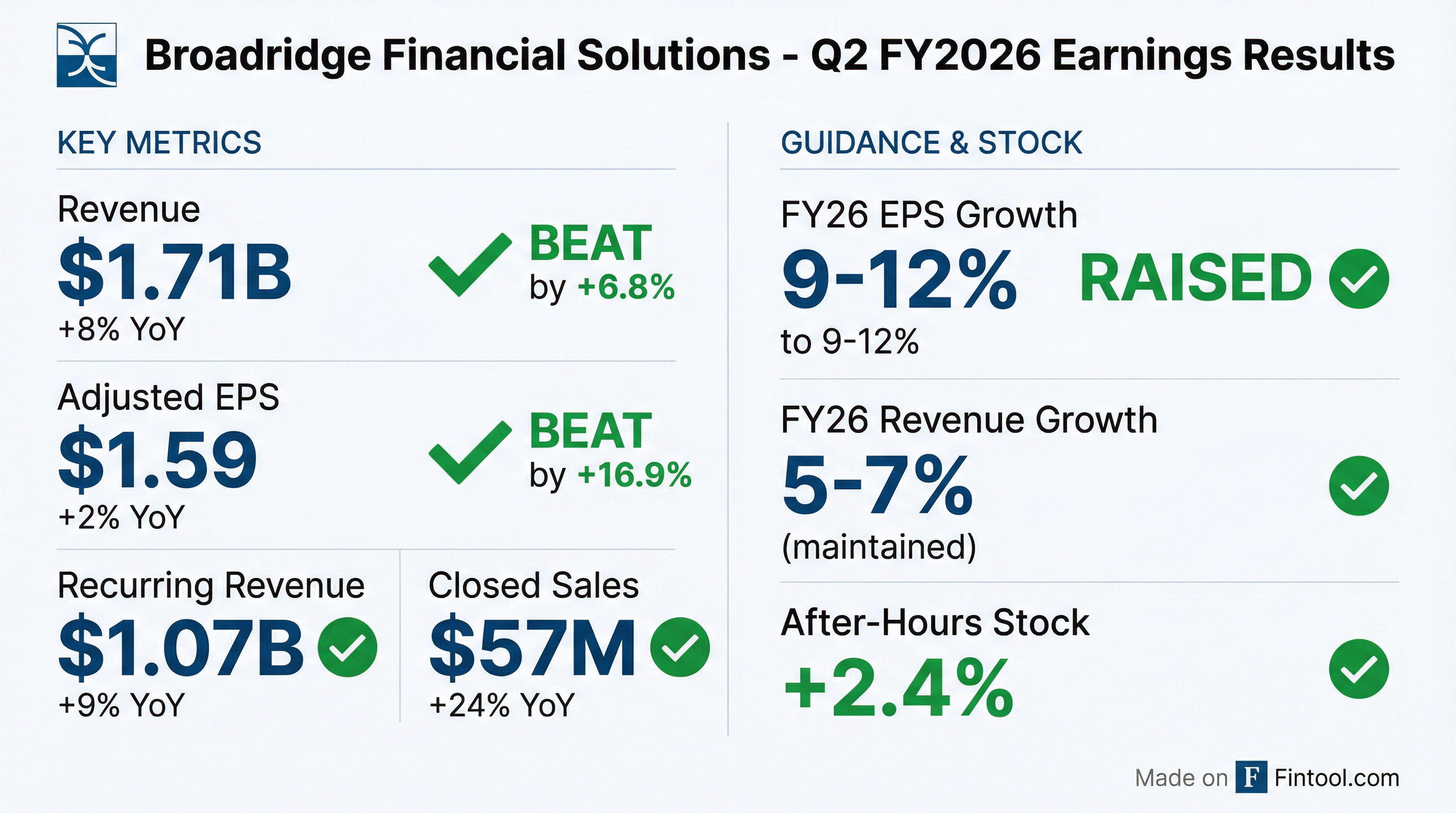This screenshot has height=813, width=1456.
Task: Click the green checkmark beside Revenue BEAT
Action: coord(469,265)
